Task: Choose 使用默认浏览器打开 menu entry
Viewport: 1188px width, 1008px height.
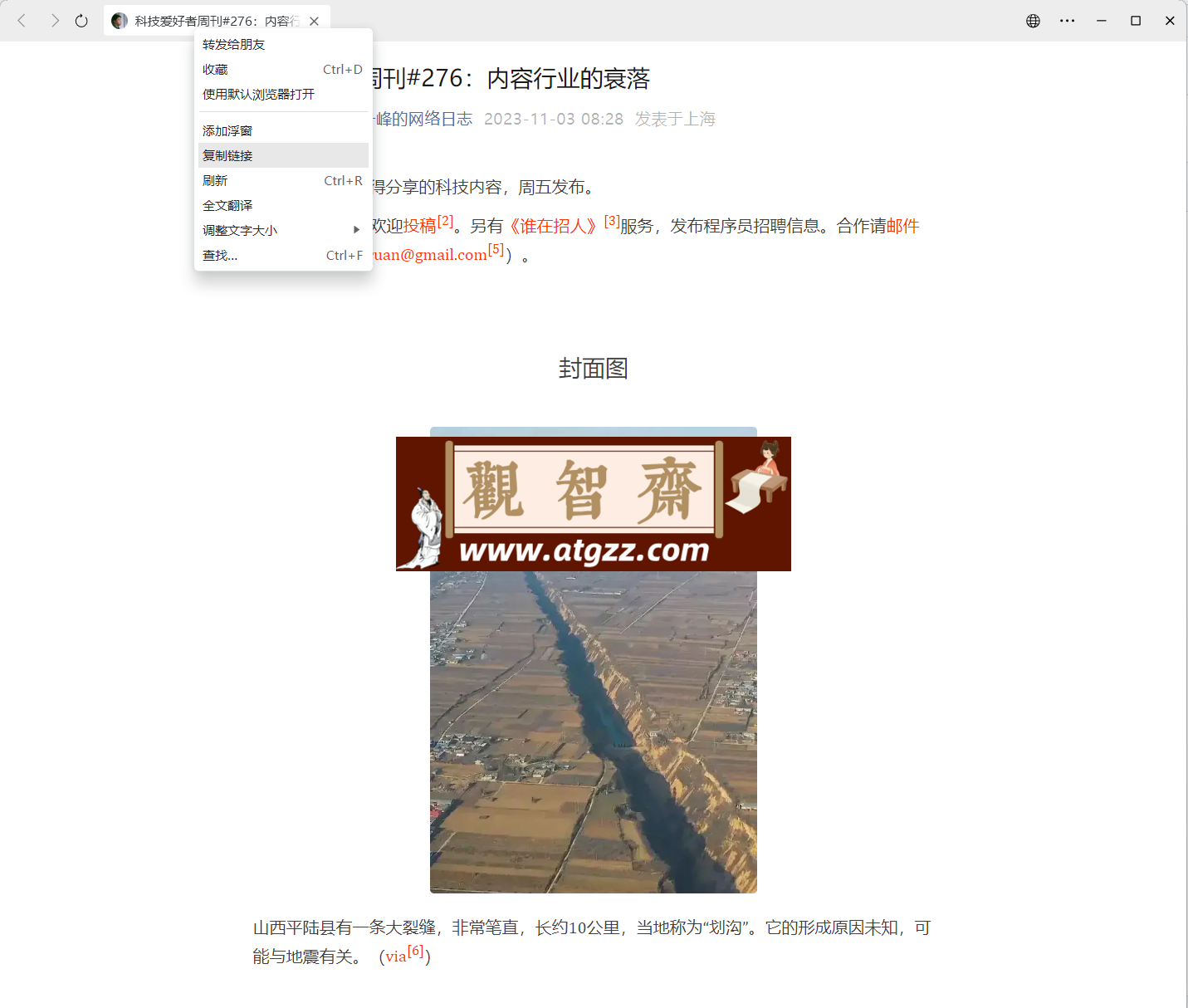Action: click(x=283, y=95)
